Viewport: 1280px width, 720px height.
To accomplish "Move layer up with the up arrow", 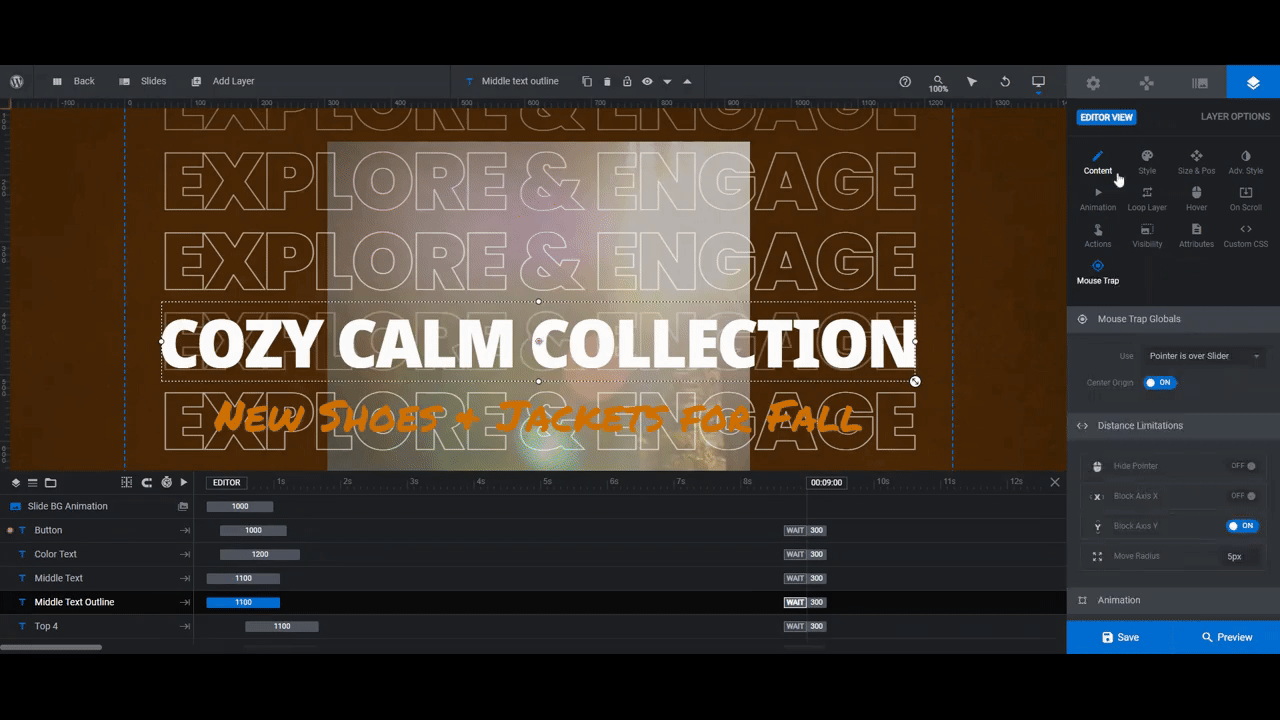I will pyautogui.click(x=687, y=82).
